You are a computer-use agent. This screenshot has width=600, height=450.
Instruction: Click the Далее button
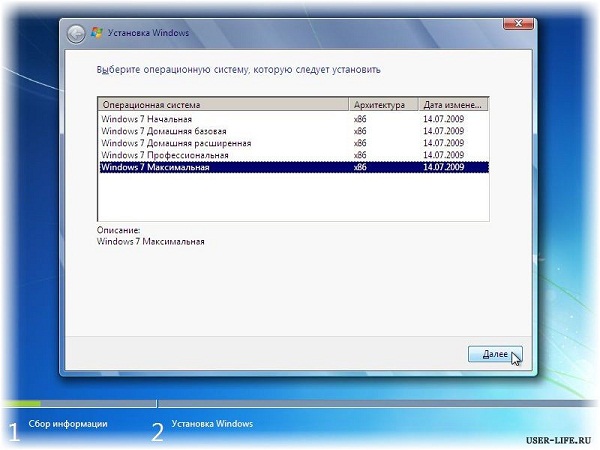495,354
